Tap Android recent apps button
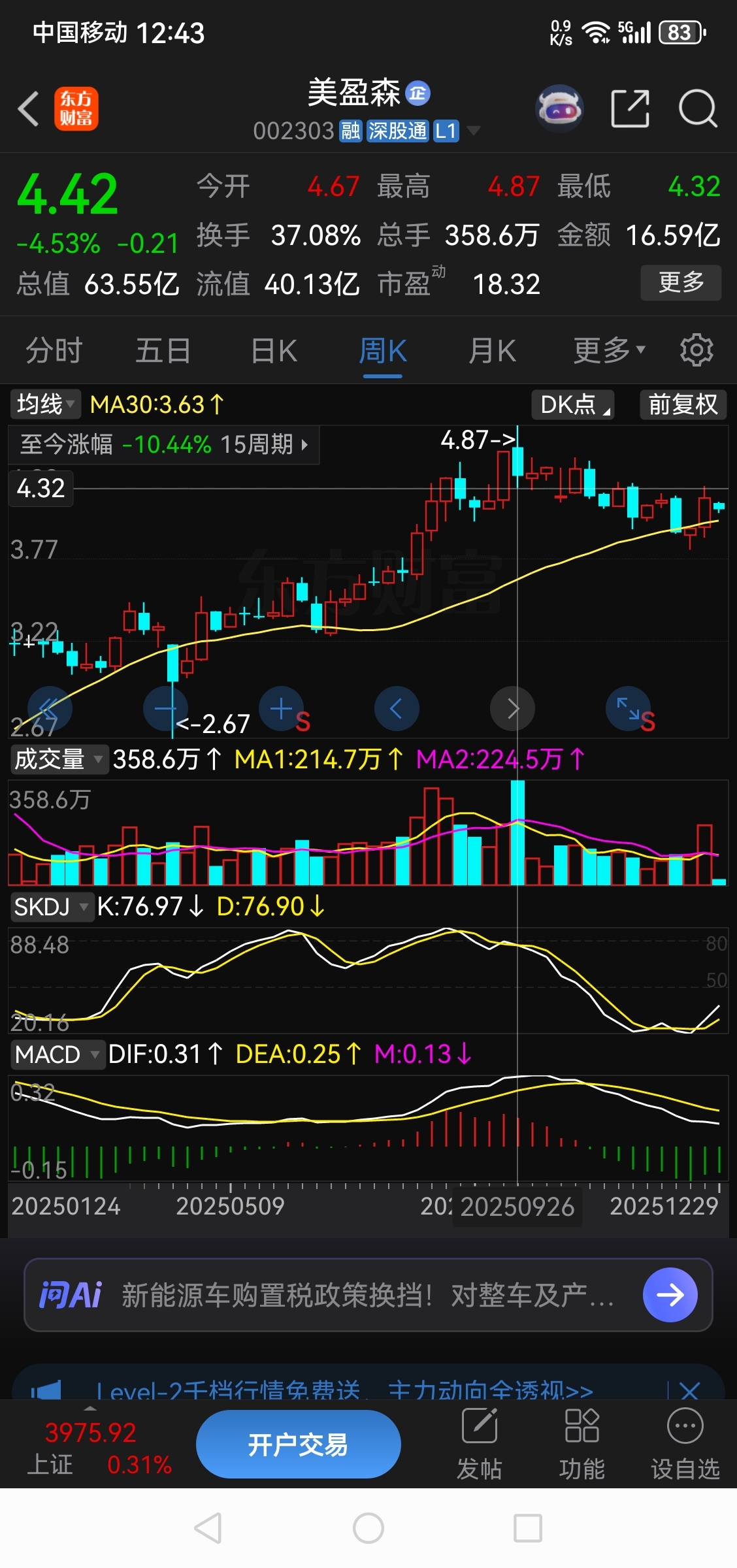 click(x=528, y=1528)
